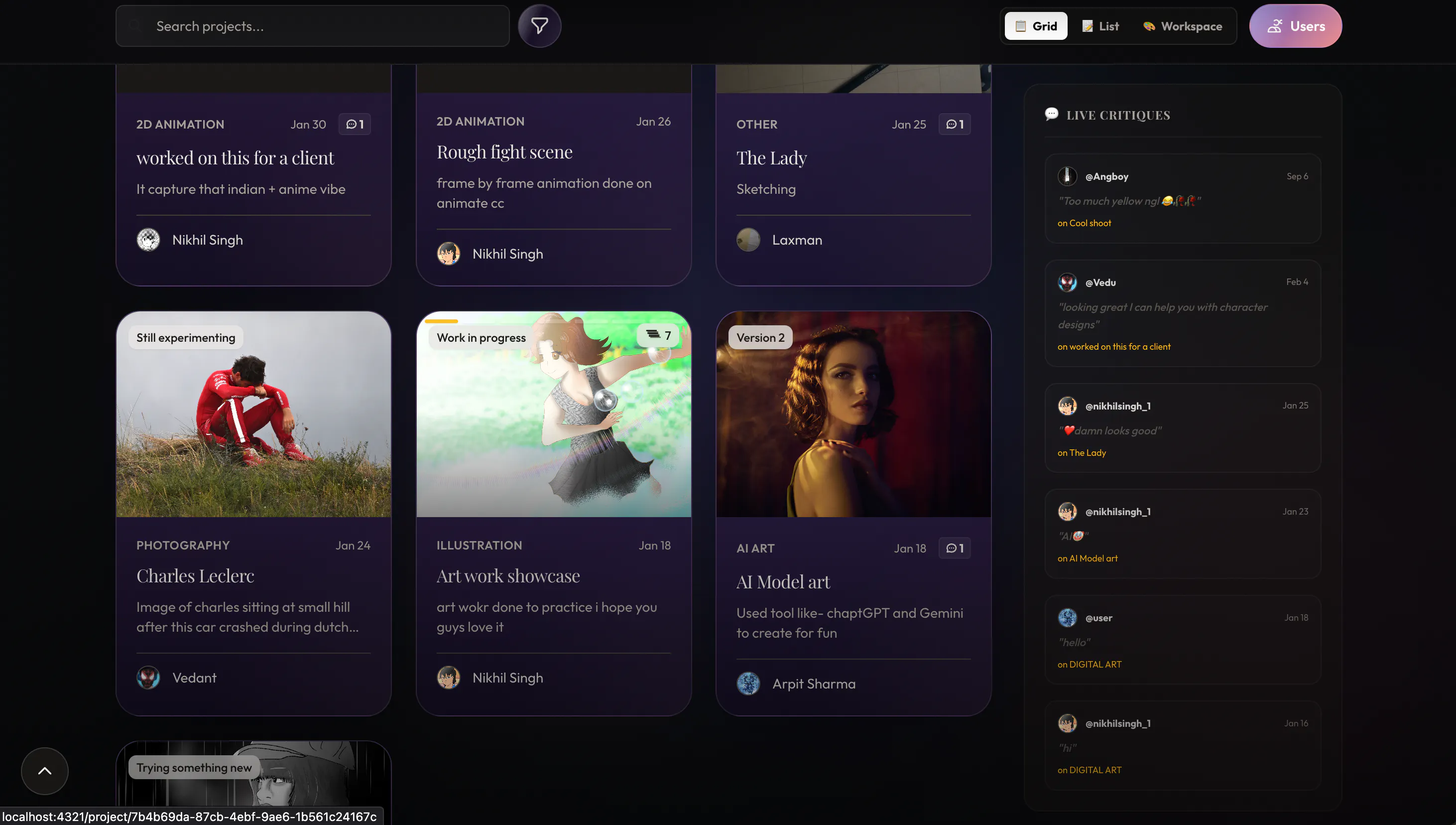
Task: Click 'Rough fight scene' project title
Action: [504, 152]
